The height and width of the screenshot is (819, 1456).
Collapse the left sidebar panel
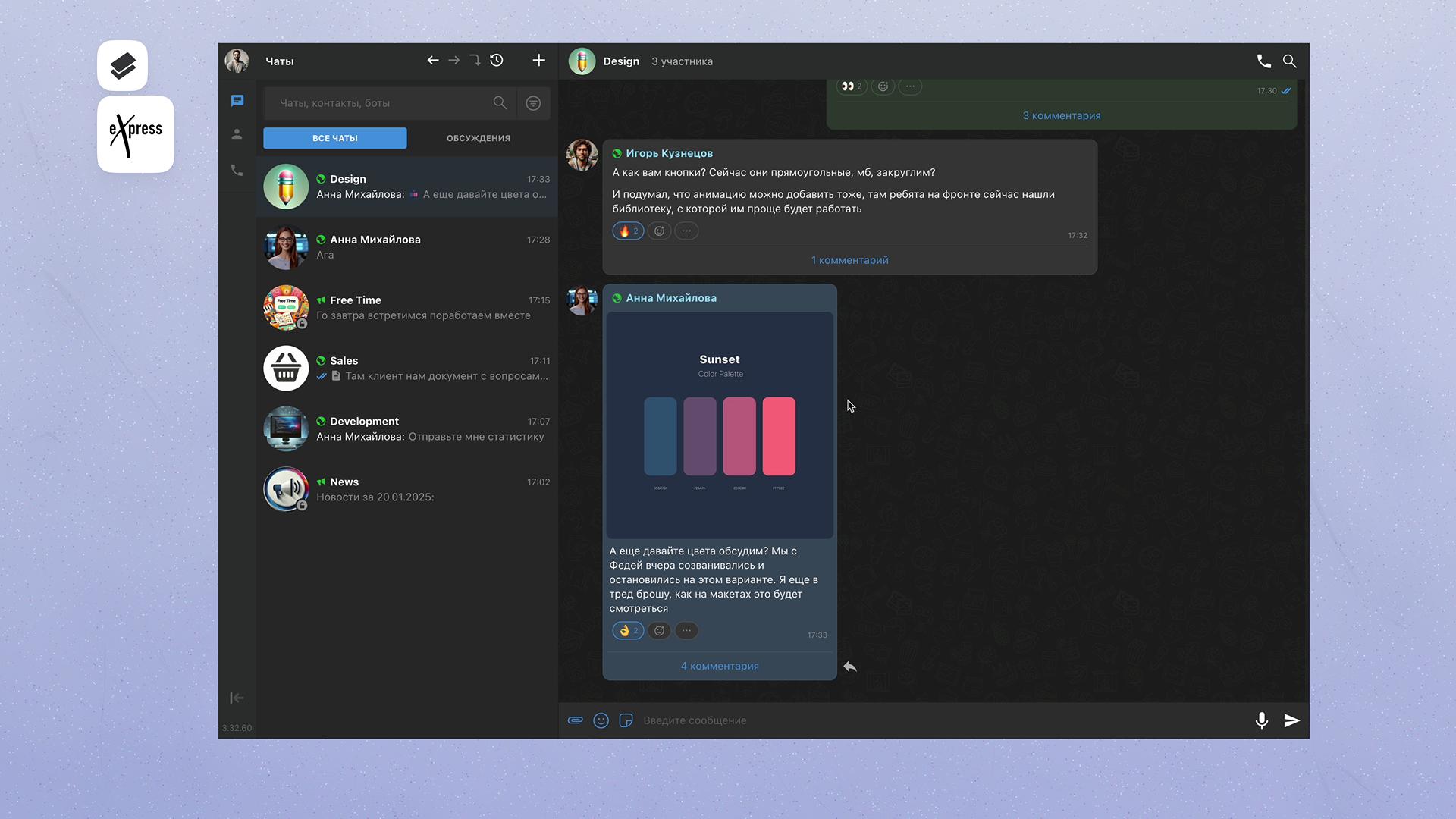[x=237, y=698]
